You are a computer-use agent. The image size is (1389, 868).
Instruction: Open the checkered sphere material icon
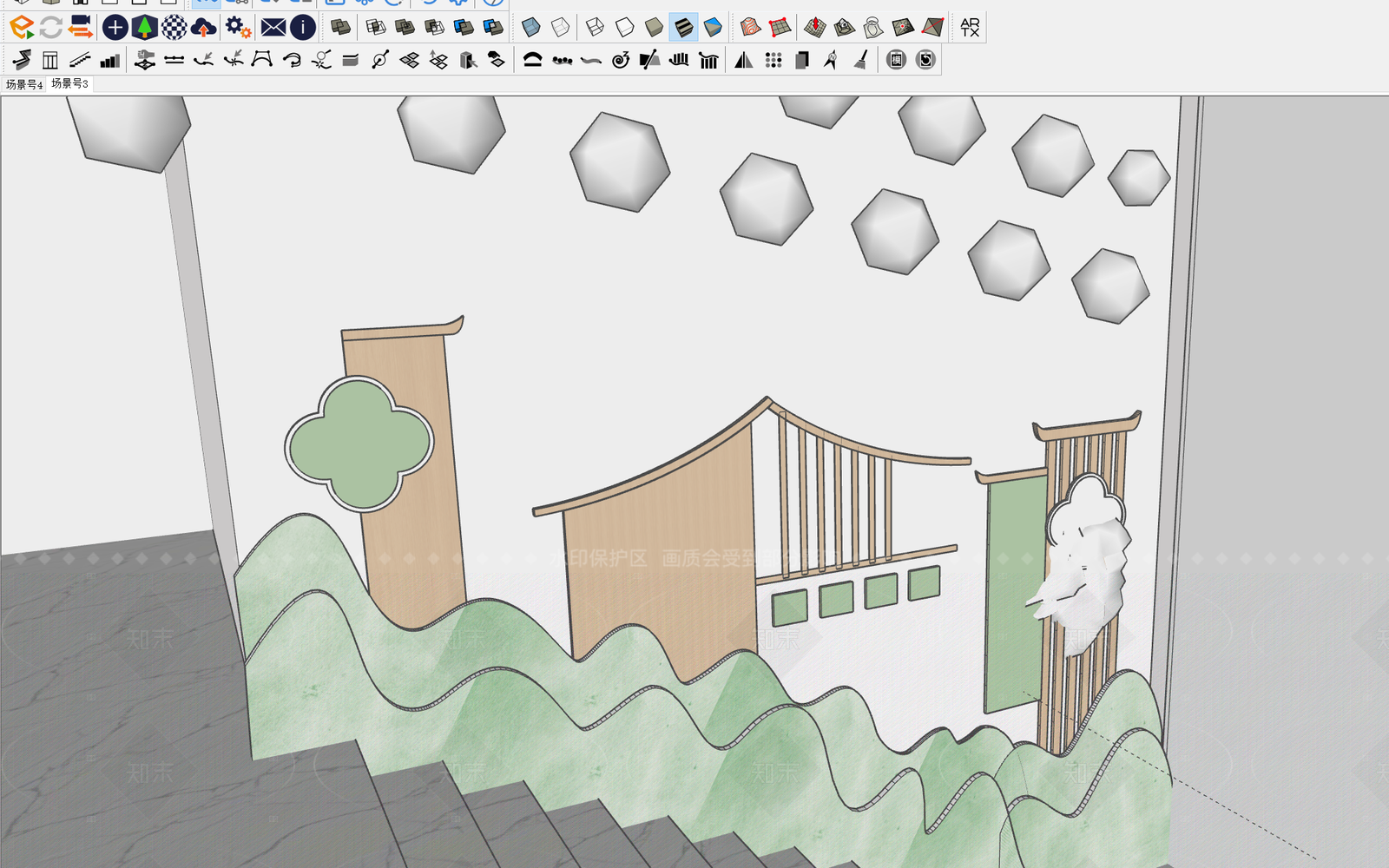click(174, 28)
